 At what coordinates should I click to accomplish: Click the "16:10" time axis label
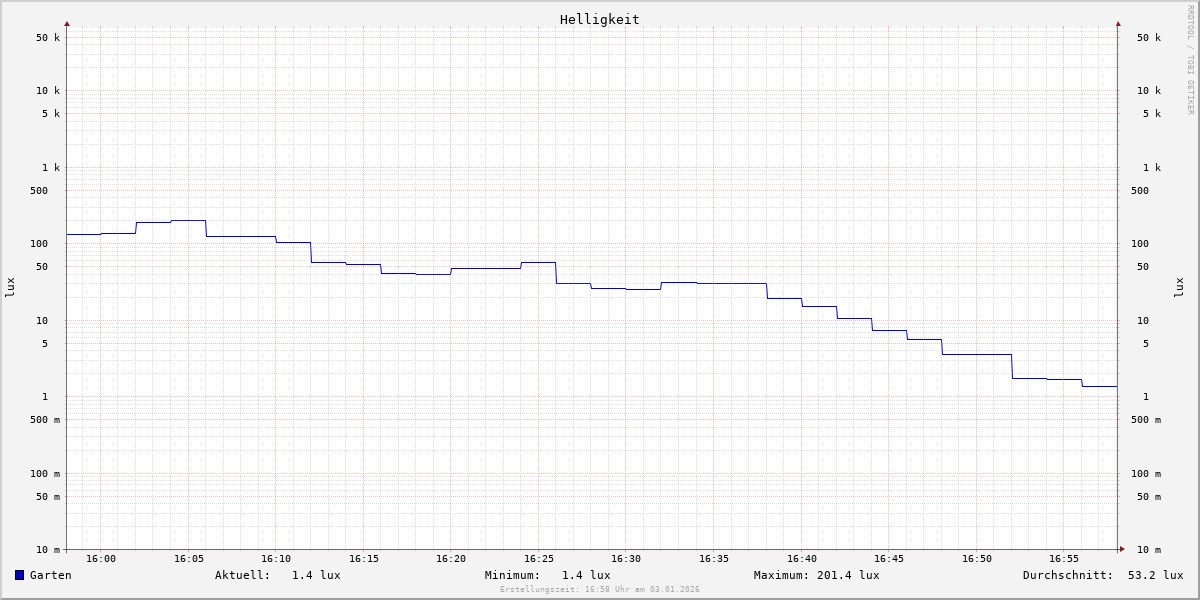pyautogui.click(x=276, y=559)
